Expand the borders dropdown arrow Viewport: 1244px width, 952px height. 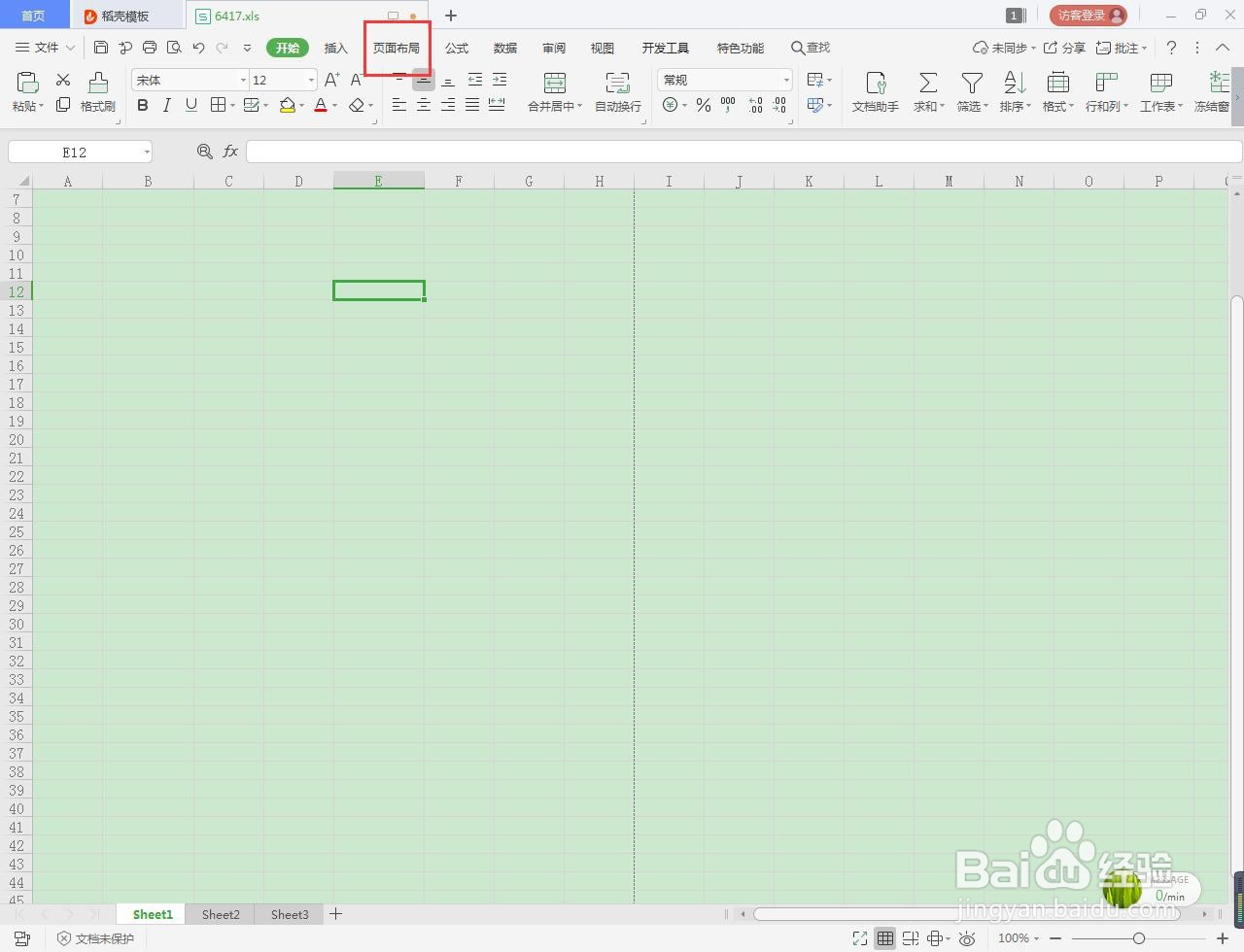(x=233, y=105)
